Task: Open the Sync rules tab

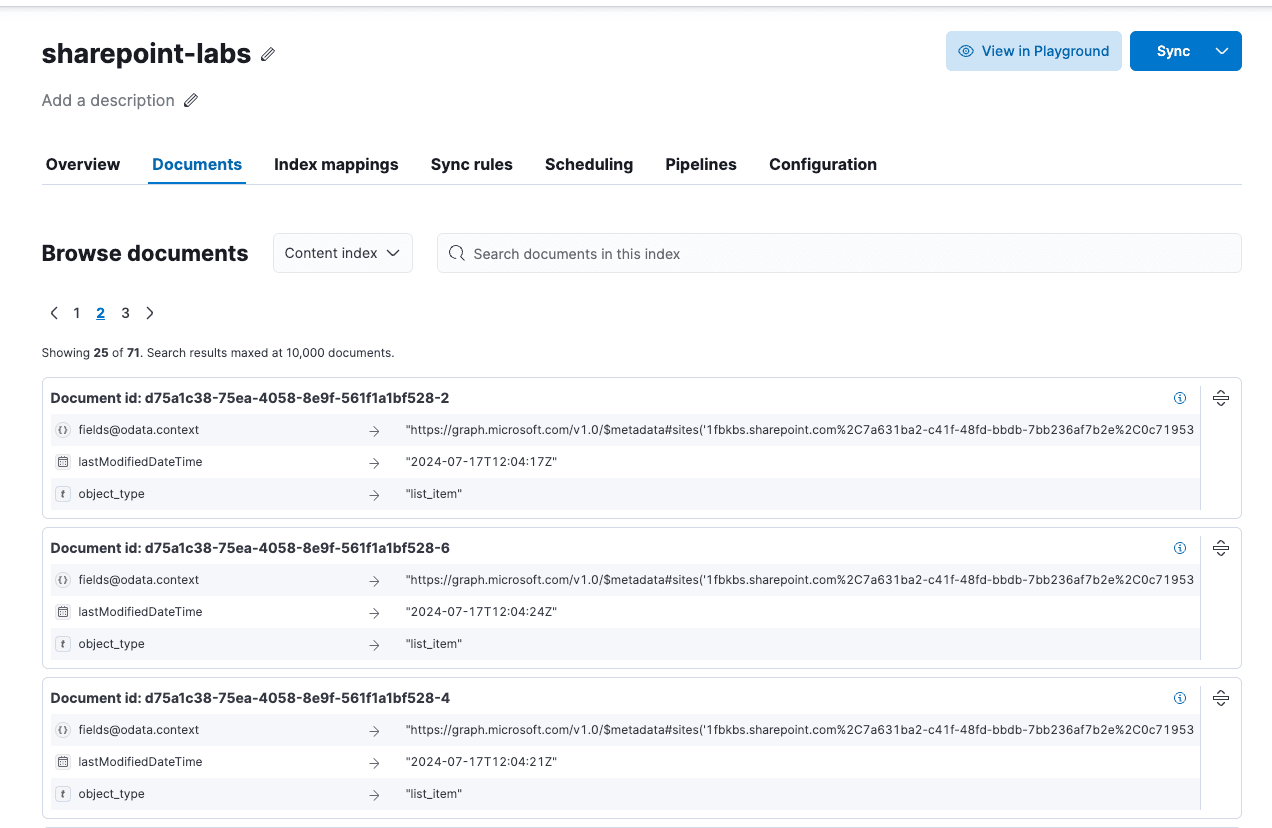Action: (471, 164)
